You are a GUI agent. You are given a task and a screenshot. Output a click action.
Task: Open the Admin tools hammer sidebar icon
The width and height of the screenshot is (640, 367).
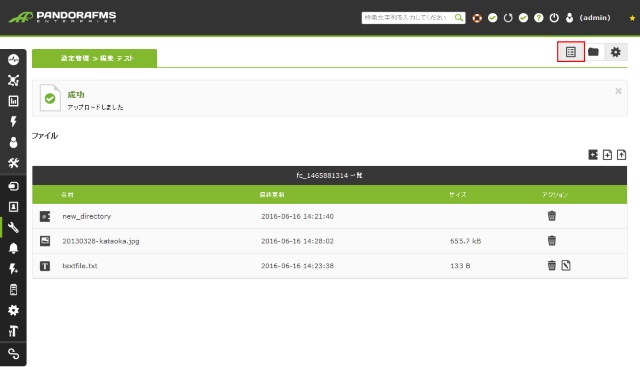[x=13, y=331]
